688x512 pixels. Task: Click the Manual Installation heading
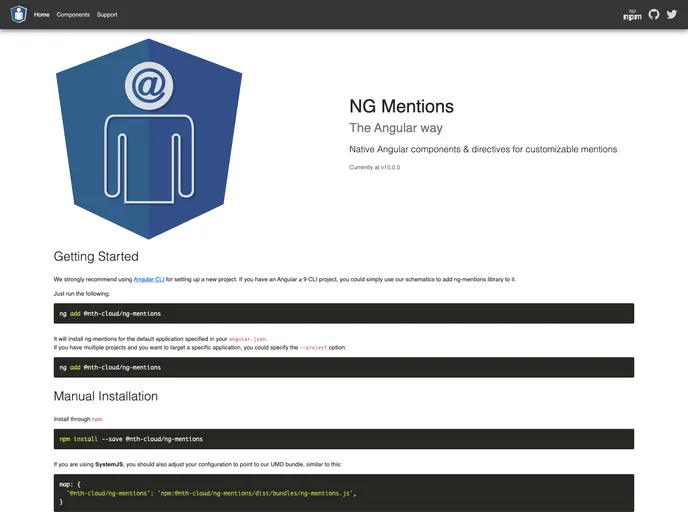click(x=106, y=396)
